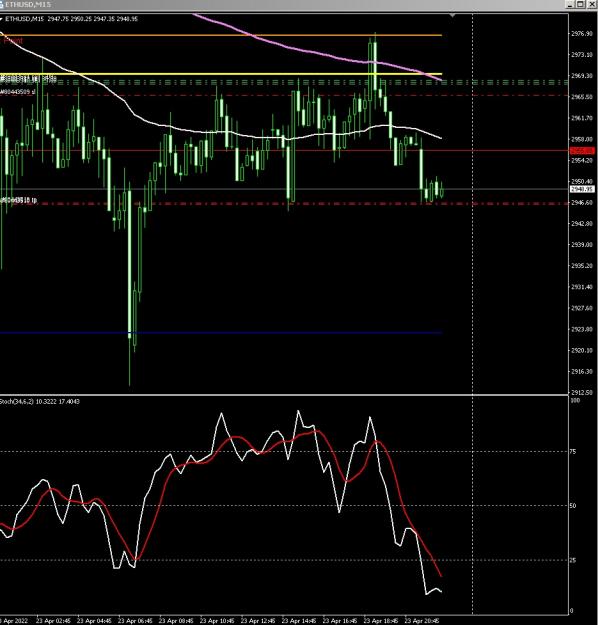Click price scale value 2920.00

582,350
